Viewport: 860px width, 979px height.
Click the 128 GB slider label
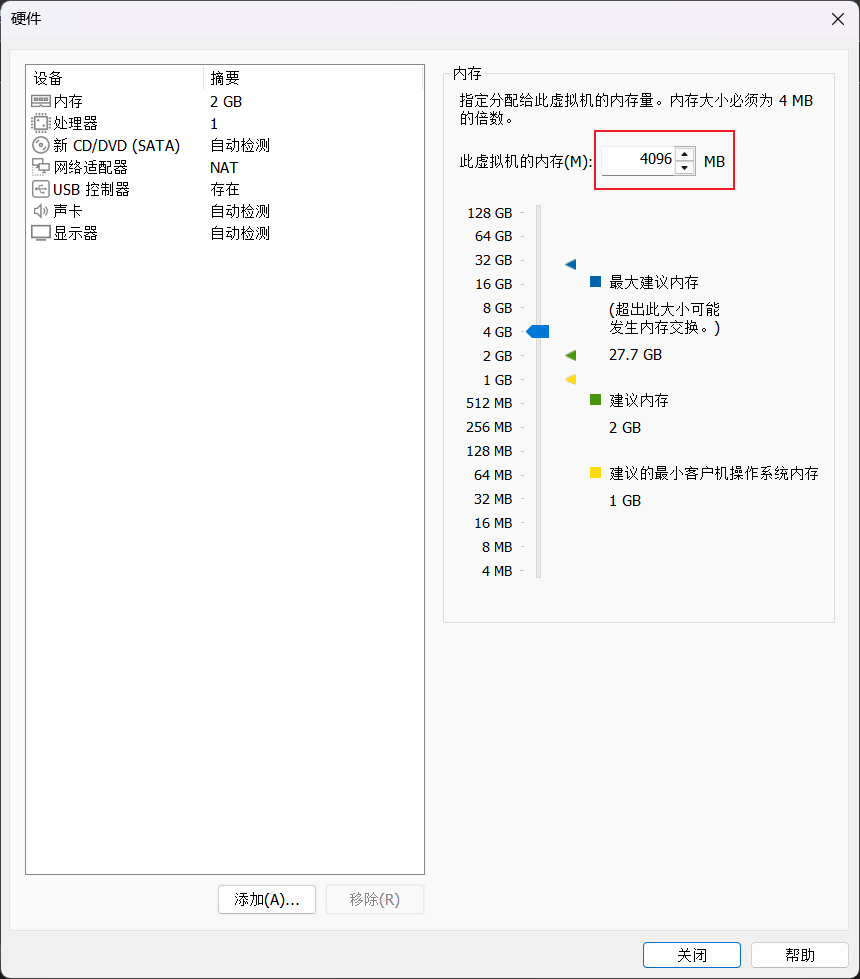[x=490, y=213]
